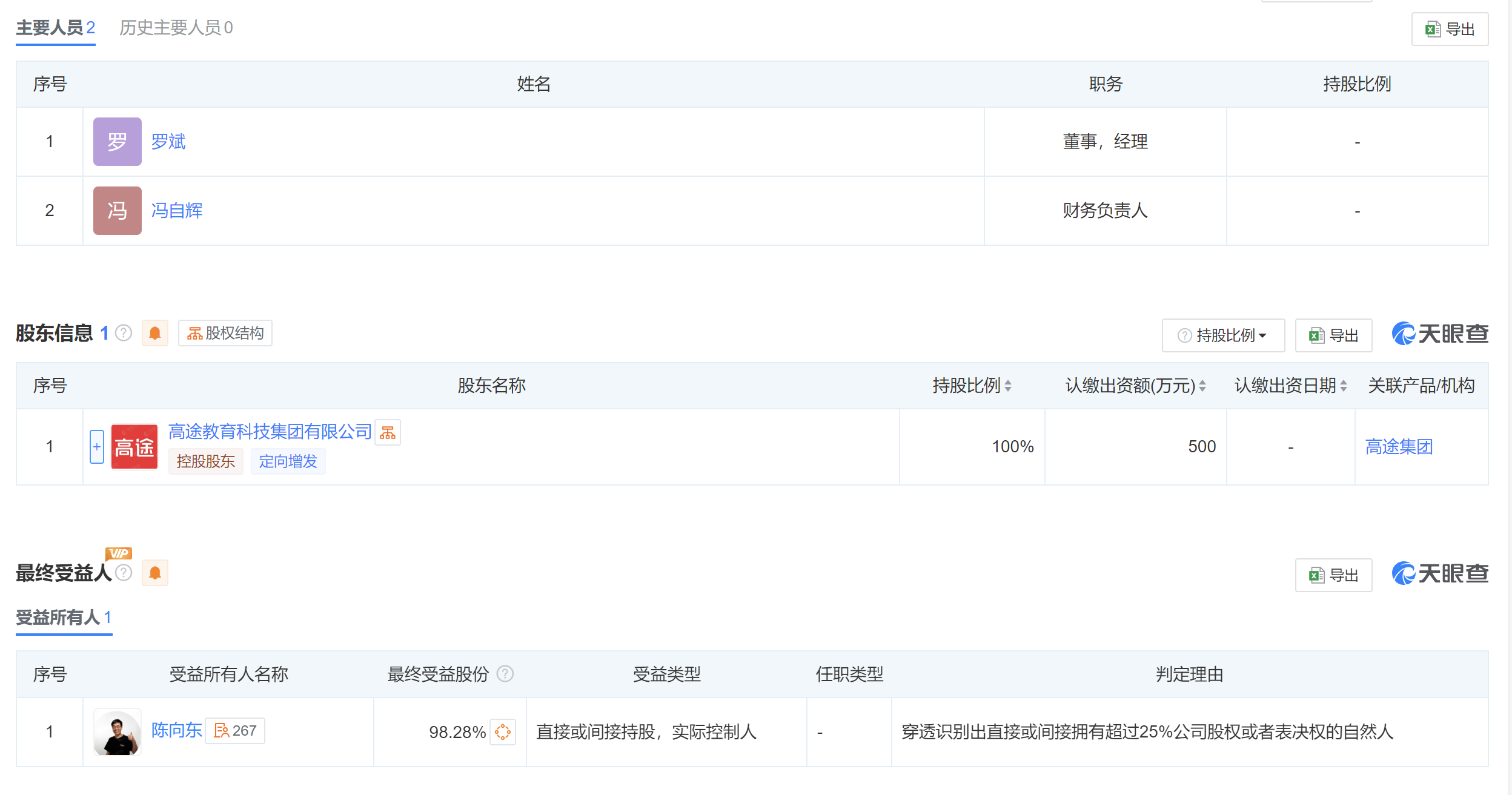Click the help icon beside 股东信息
The image size is (1512, 795).
124,333
